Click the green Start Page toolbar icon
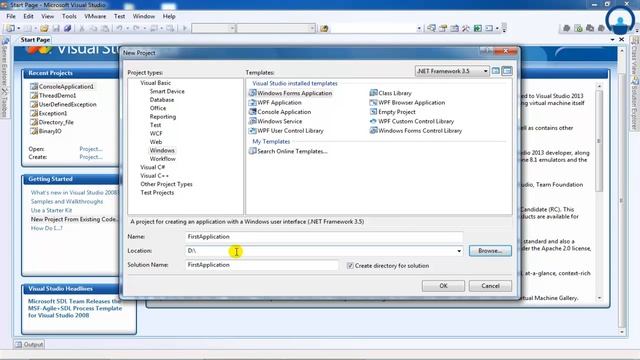The image size is (640, 360). 478,28
